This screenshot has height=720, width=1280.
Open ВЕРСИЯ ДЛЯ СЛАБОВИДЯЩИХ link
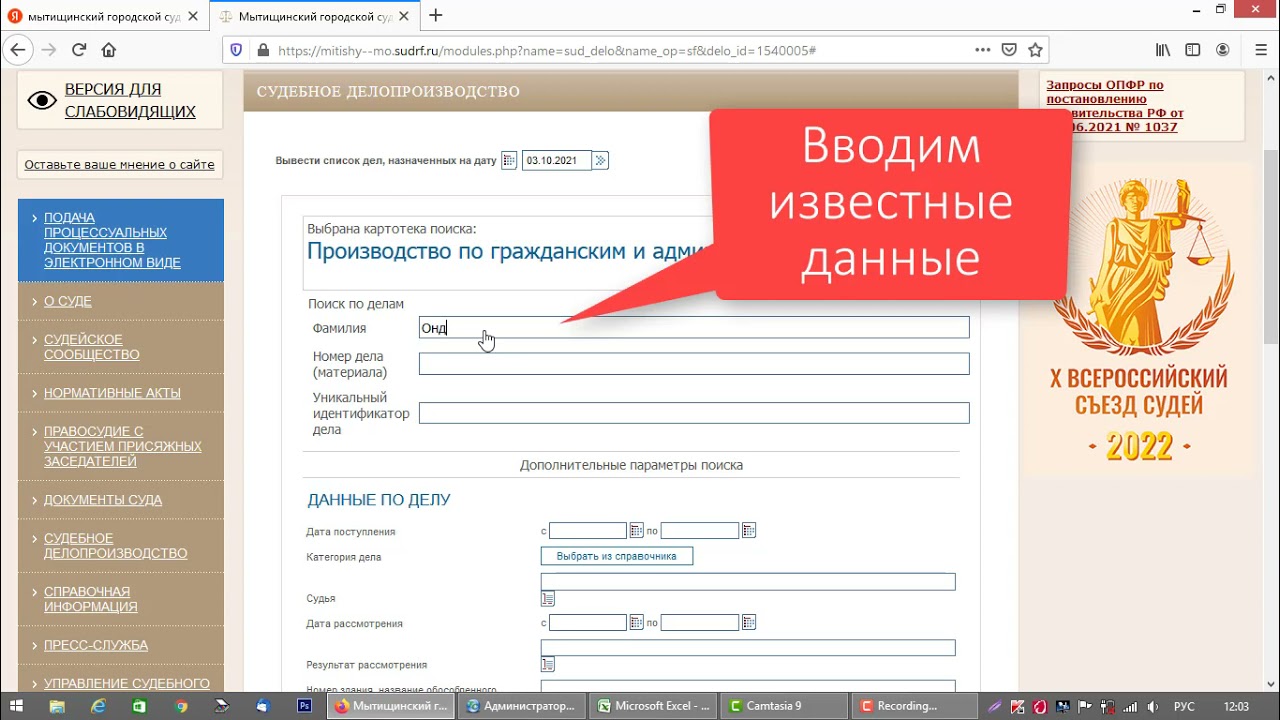pos(130,100)
